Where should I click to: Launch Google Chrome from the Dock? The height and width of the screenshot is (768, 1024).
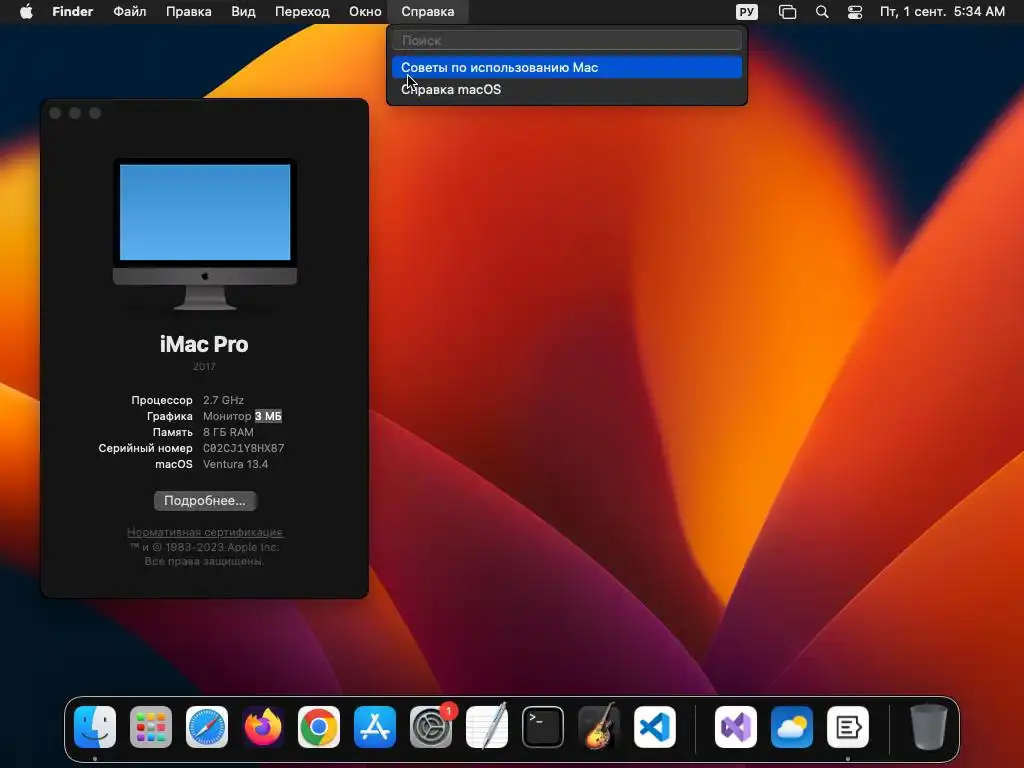point(319,727)
